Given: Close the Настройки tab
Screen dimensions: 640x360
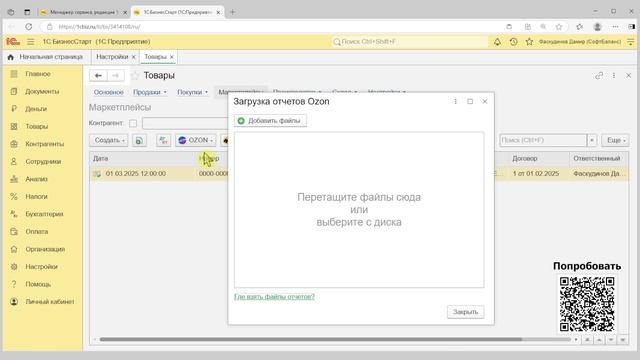Looking at the screenshot, I should [133, 57].
